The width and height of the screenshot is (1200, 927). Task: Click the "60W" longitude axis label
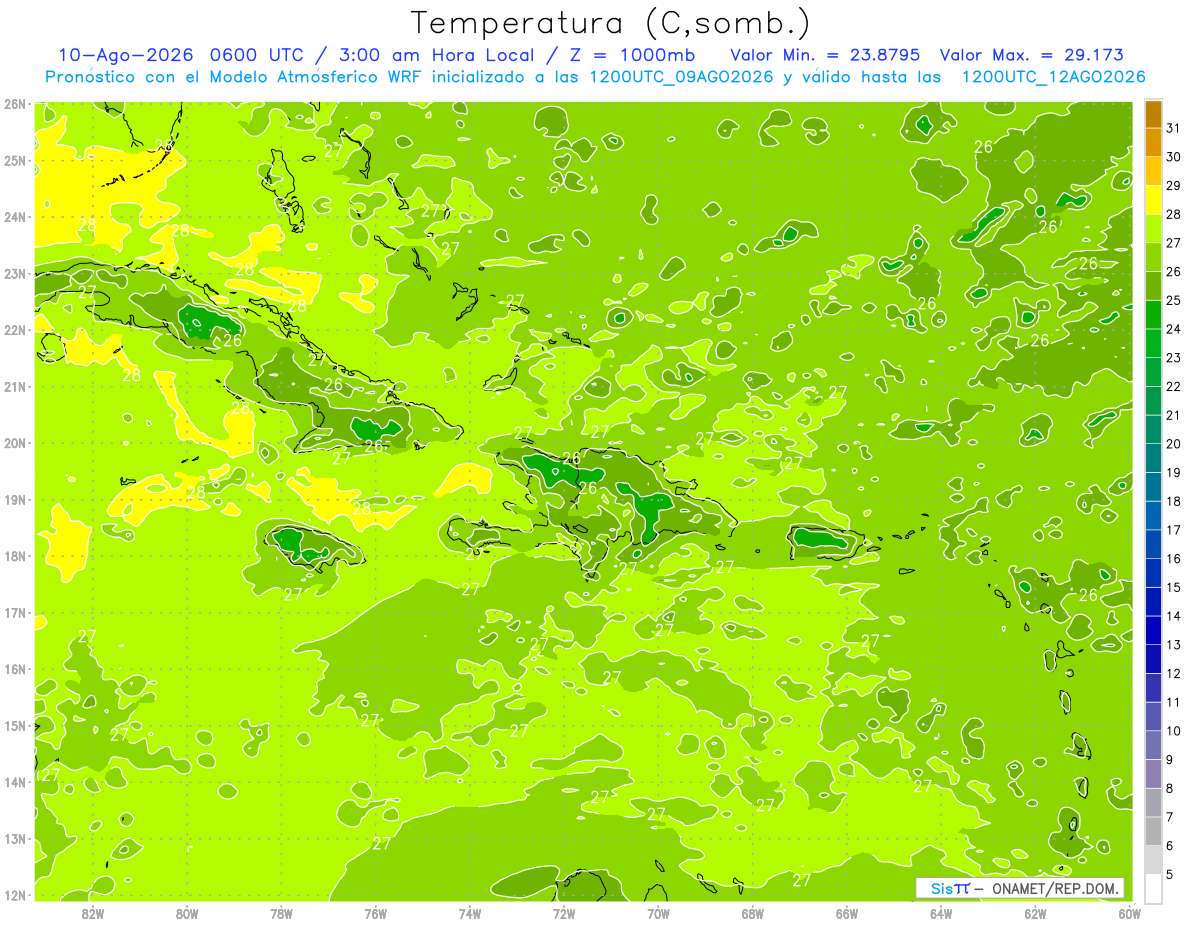point(1130,913)
